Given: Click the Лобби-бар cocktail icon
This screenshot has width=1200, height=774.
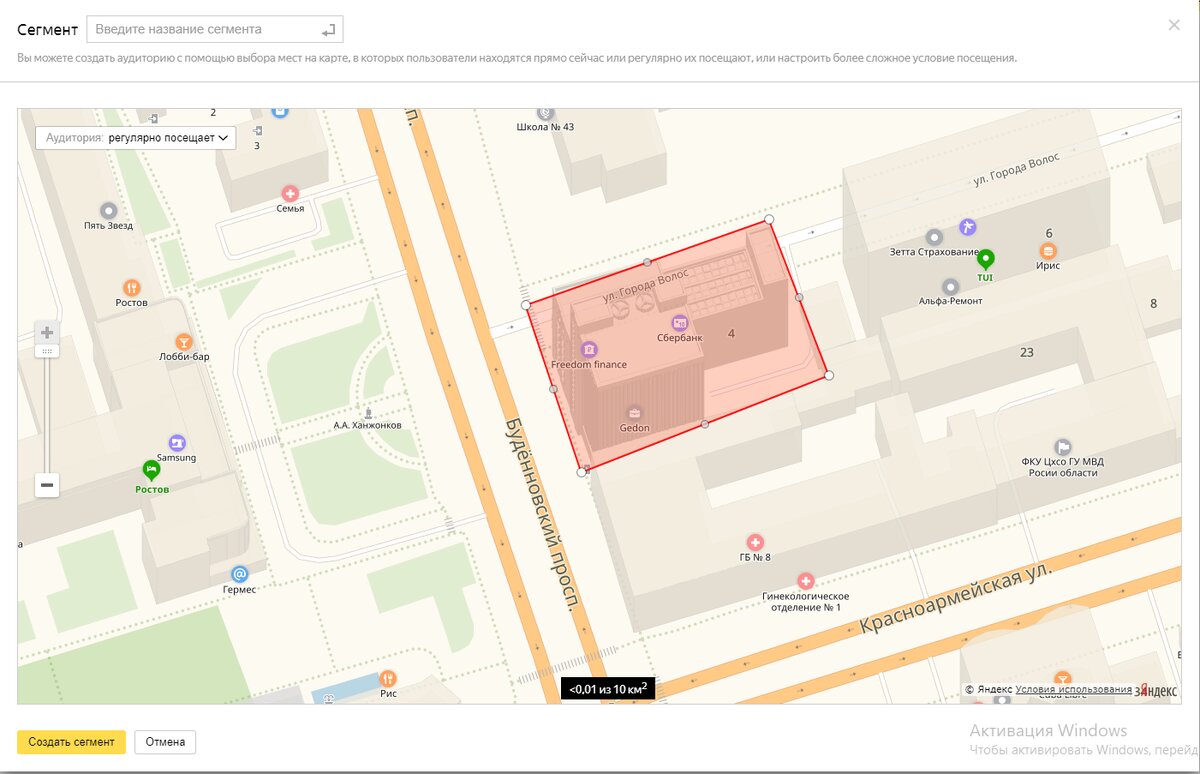Looking at the screenshot, I should tap(183, 341).
